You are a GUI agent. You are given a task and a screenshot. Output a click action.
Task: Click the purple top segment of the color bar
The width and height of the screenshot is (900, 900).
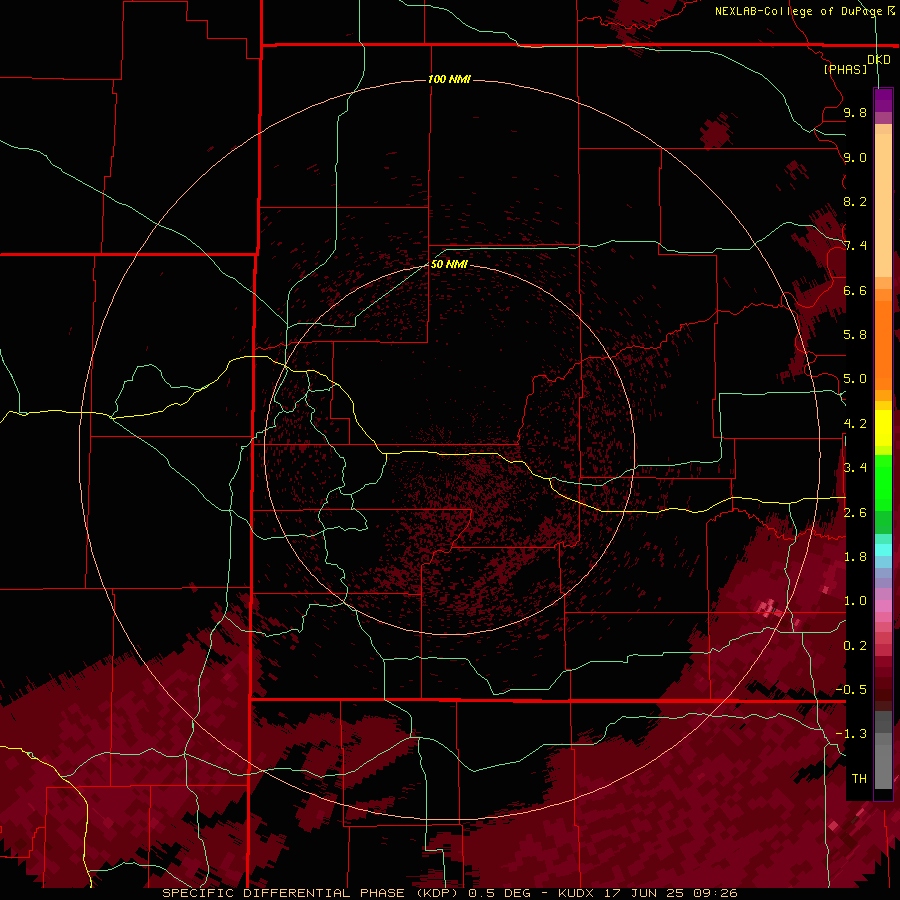tap(883, 101)
